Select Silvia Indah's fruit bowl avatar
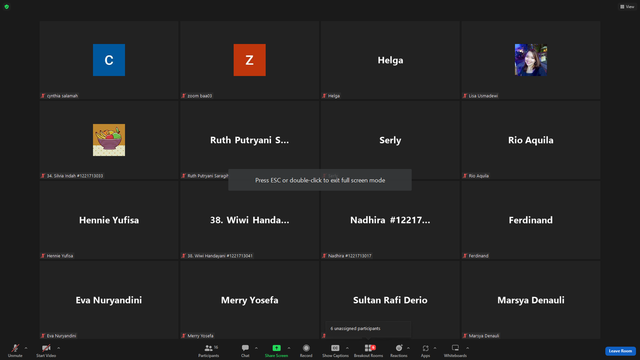This screenshot has width=640, height=360. point(109,140)
